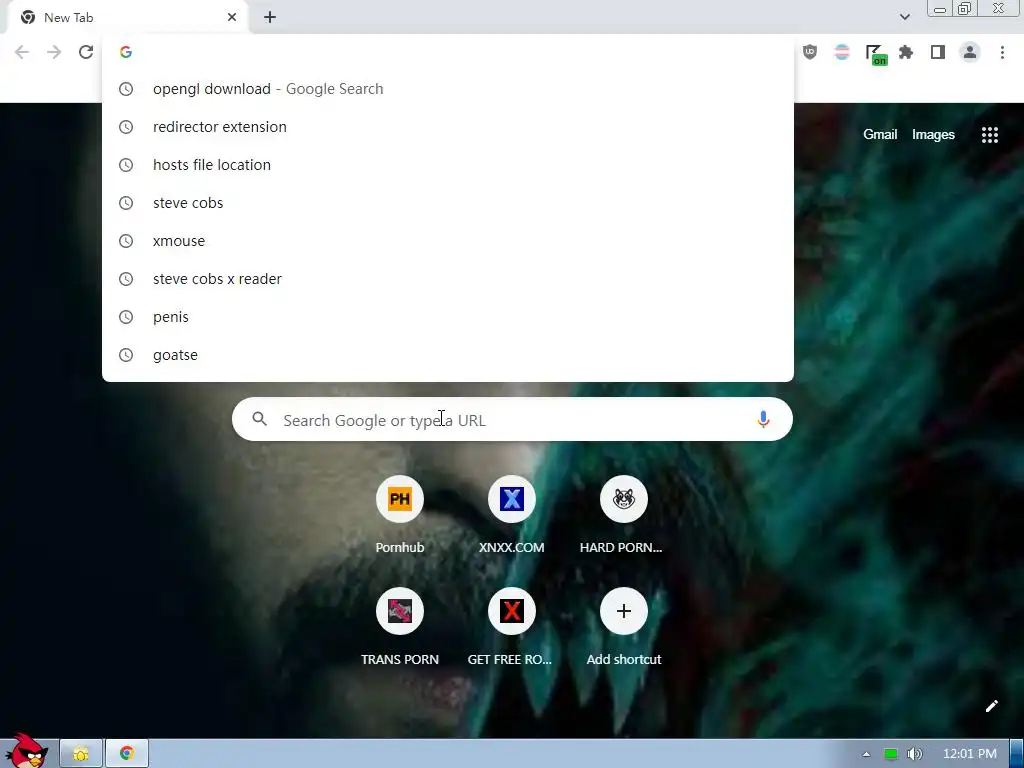Open the Images link
Viewport: 1024px width, 768px height.
click(x=933, y=135)
